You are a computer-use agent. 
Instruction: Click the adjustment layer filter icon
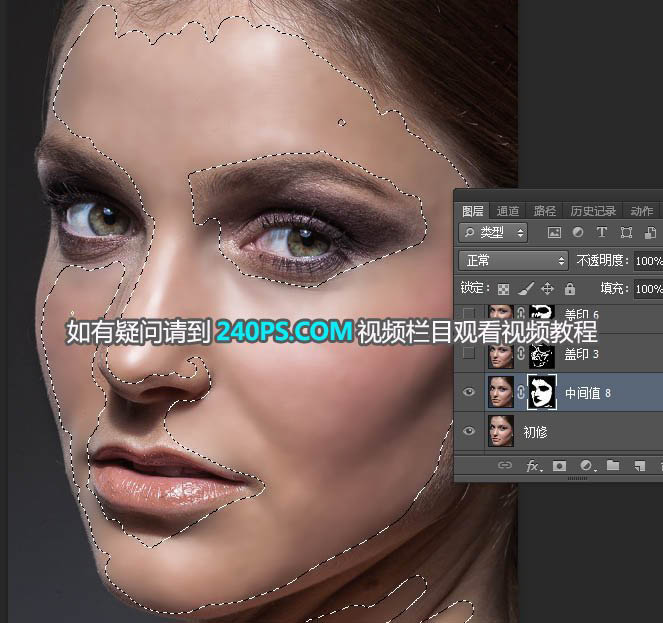coord(578,233)
